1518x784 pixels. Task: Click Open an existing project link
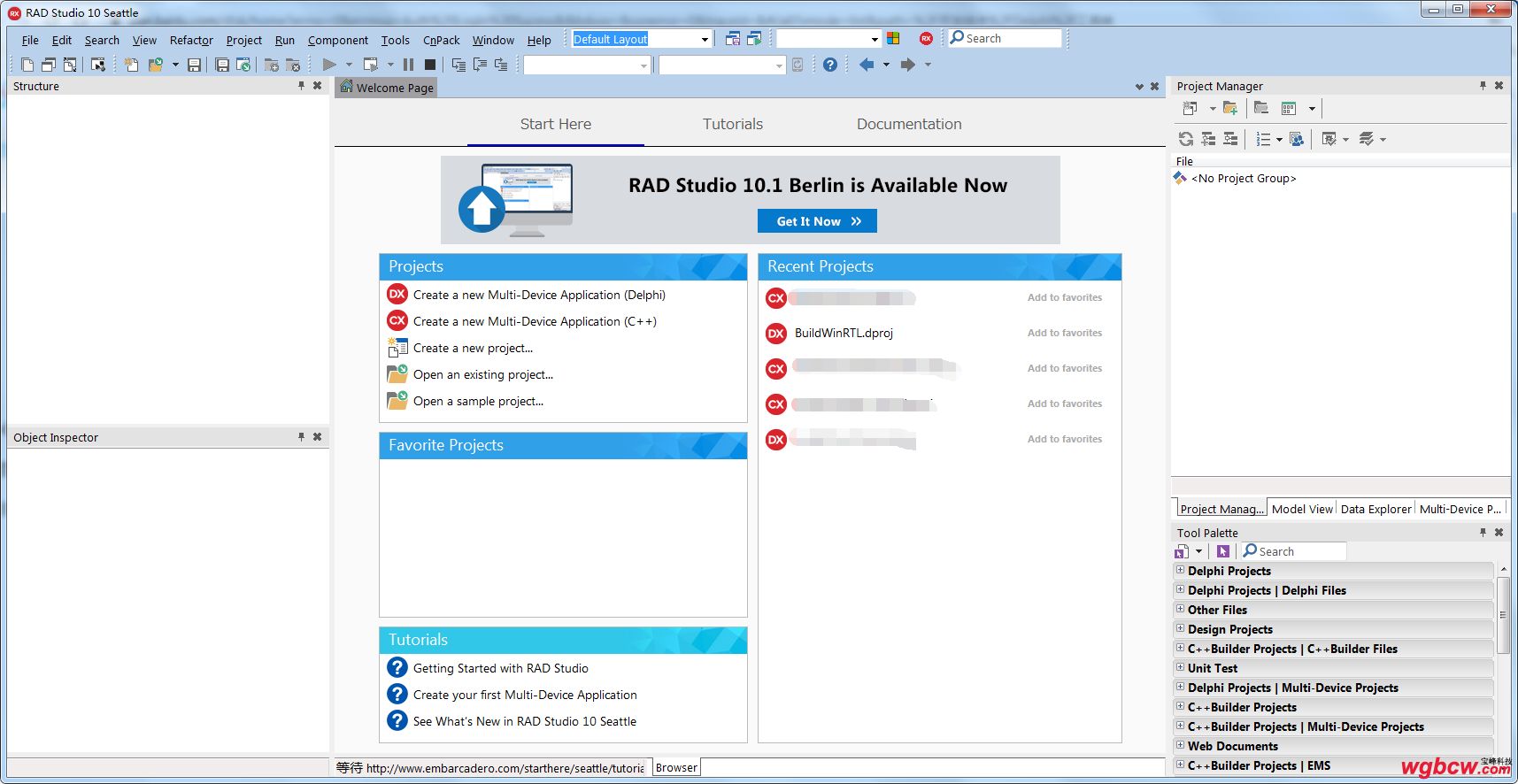(483, 374)
